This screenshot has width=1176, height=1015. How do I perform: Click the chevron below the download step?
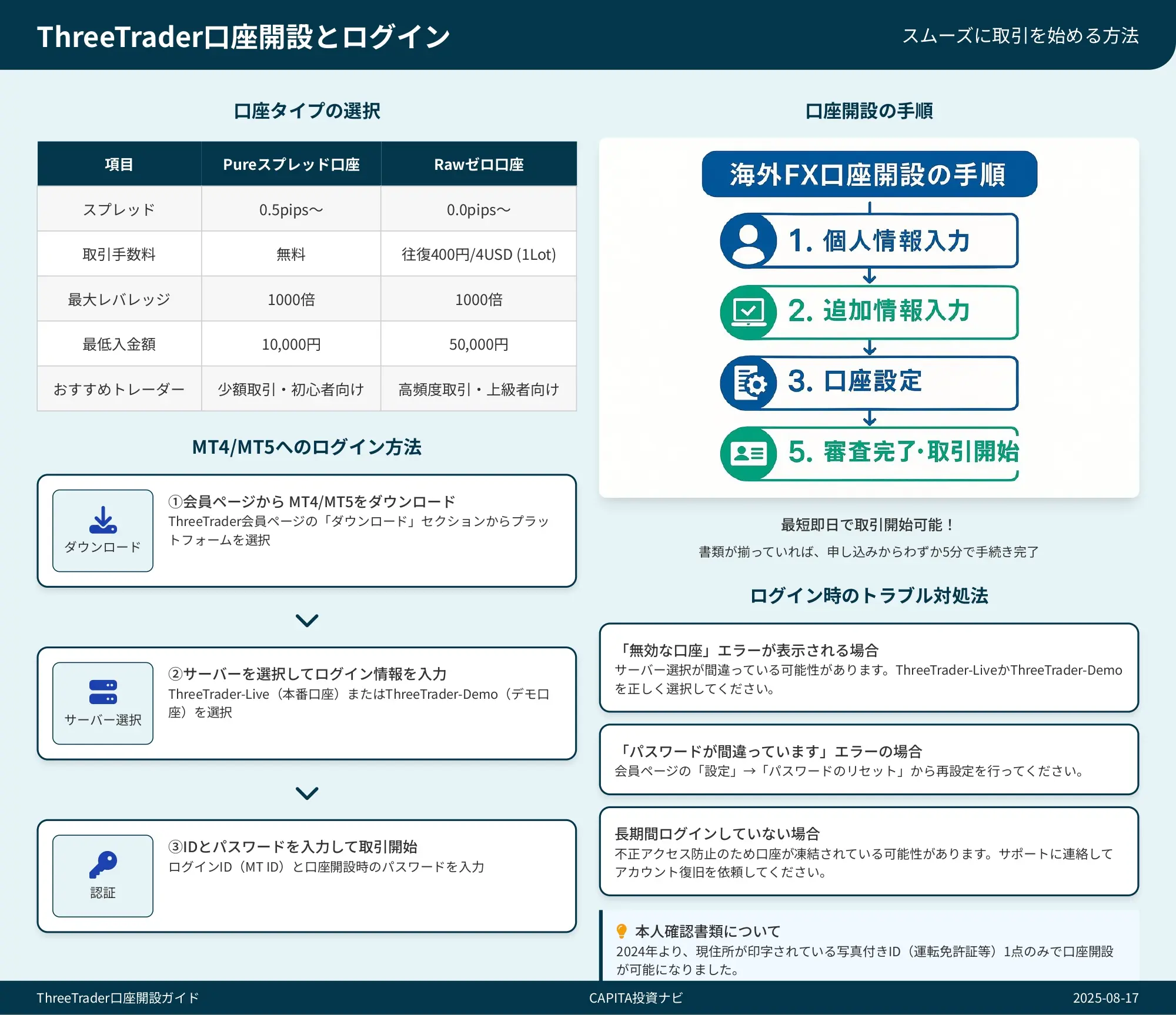click(x=307, y=620)
